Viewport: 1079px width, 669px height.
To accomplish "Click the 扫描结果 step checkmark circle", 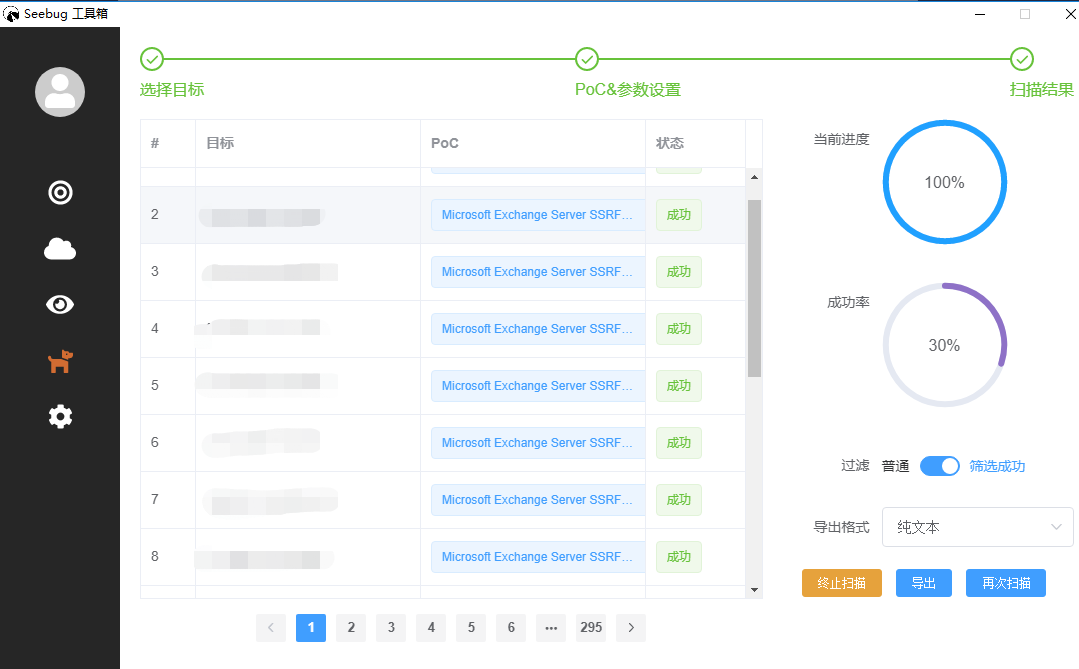I will [x=1022, y=59].
